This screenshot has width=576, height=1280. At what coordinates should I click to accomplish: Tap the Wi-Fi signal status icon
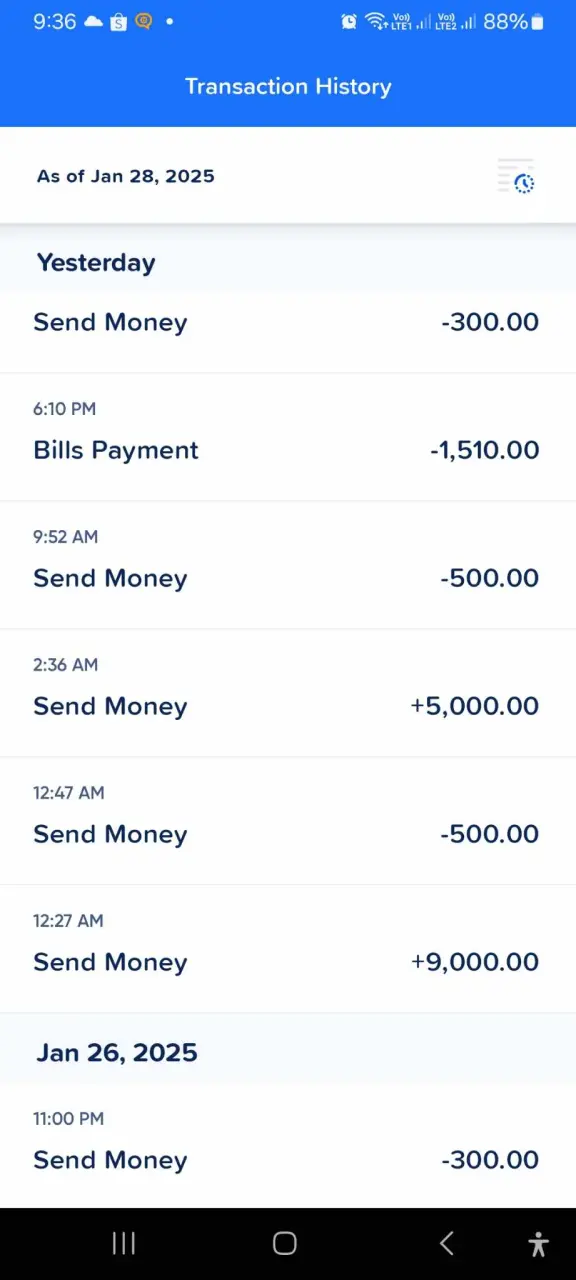click(375, 21)
